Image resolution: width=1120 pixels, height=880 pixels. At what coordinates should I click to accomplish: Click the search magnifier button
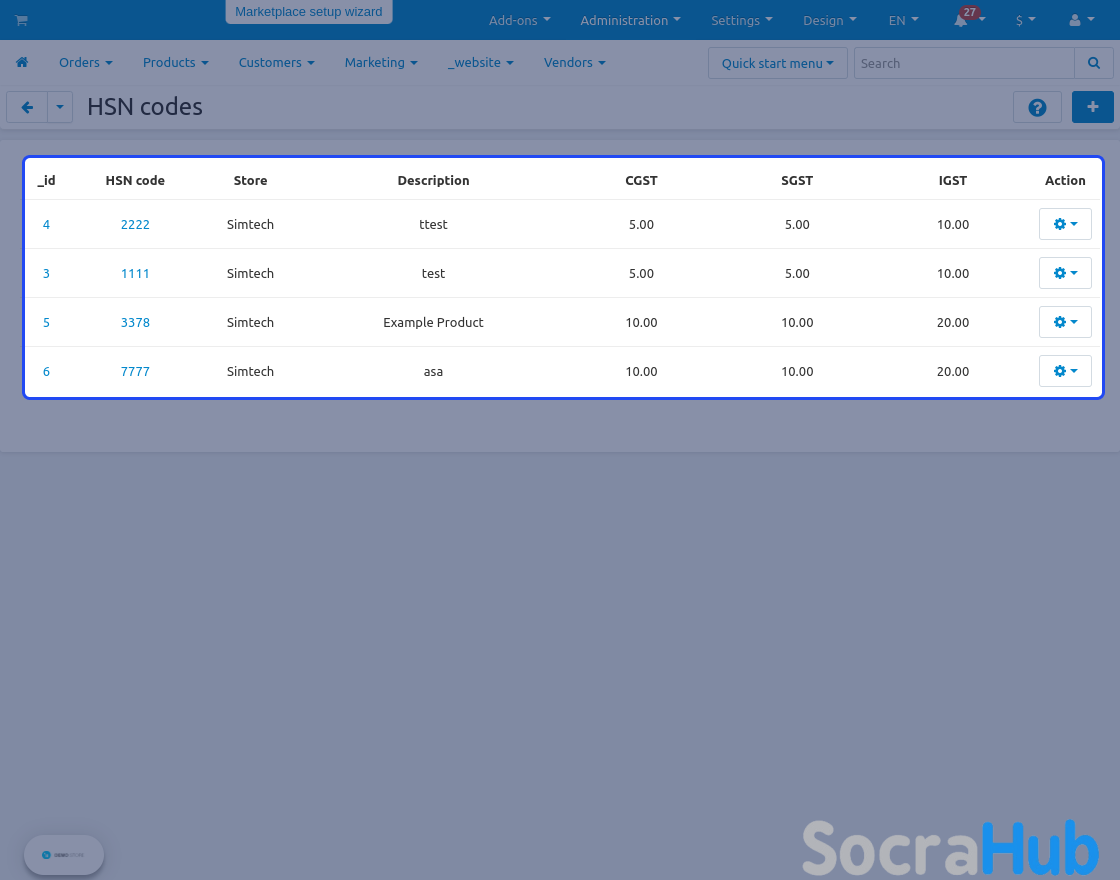tap(1093, 63)
